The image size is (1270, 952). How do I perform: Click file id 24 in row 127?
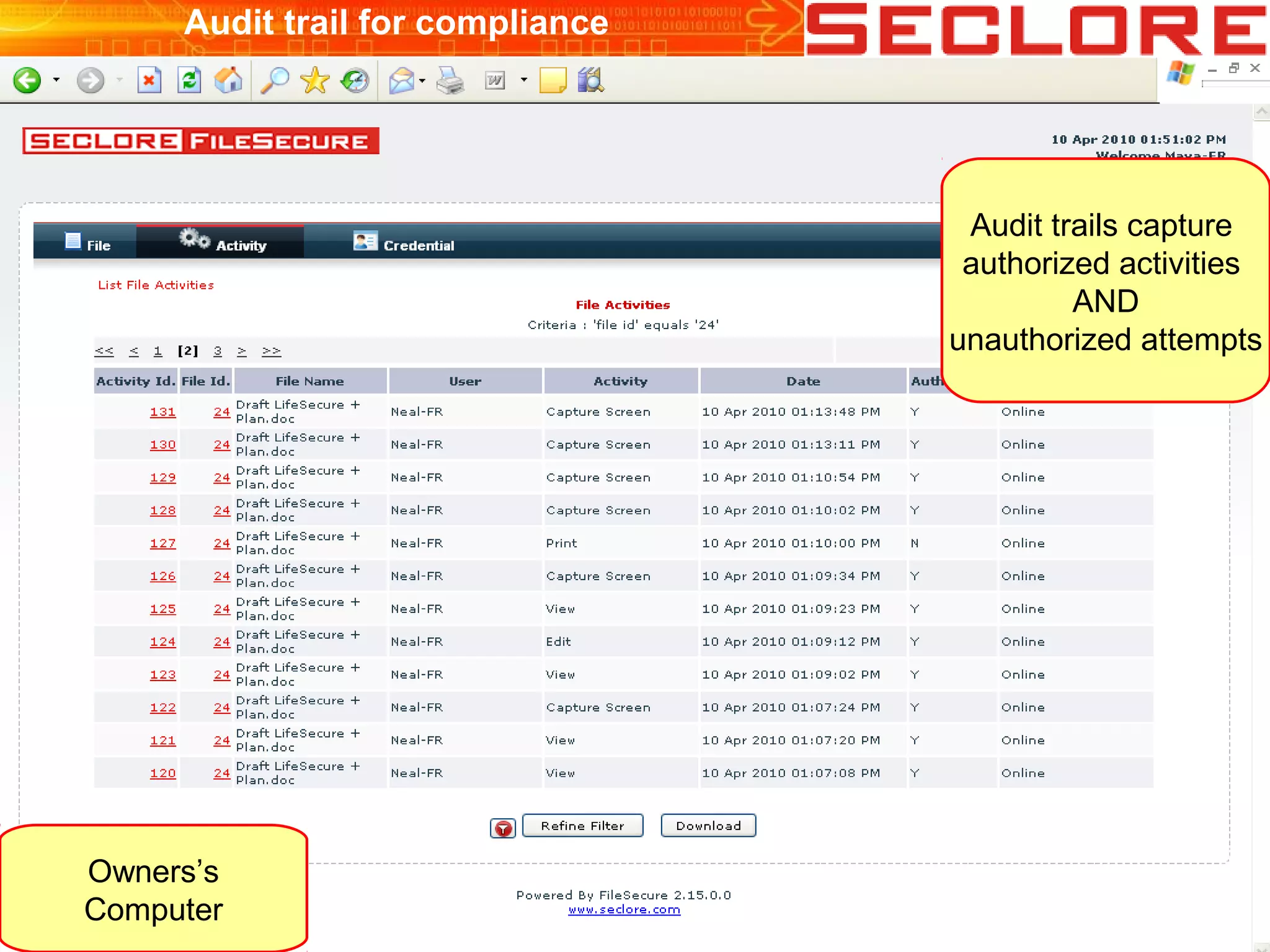(221, 544)
